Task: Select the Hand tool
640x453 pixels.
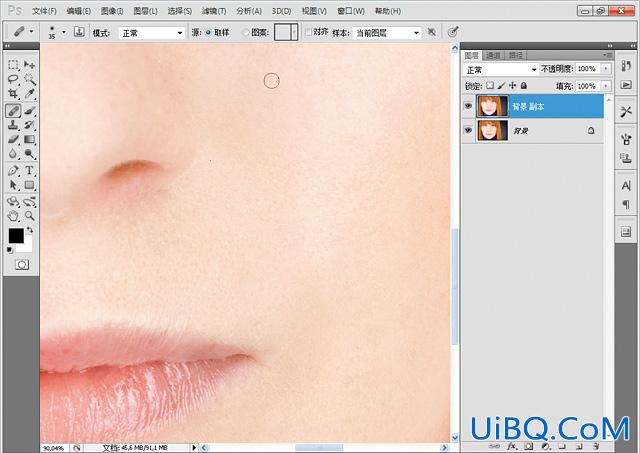Action: pos(13,215)
